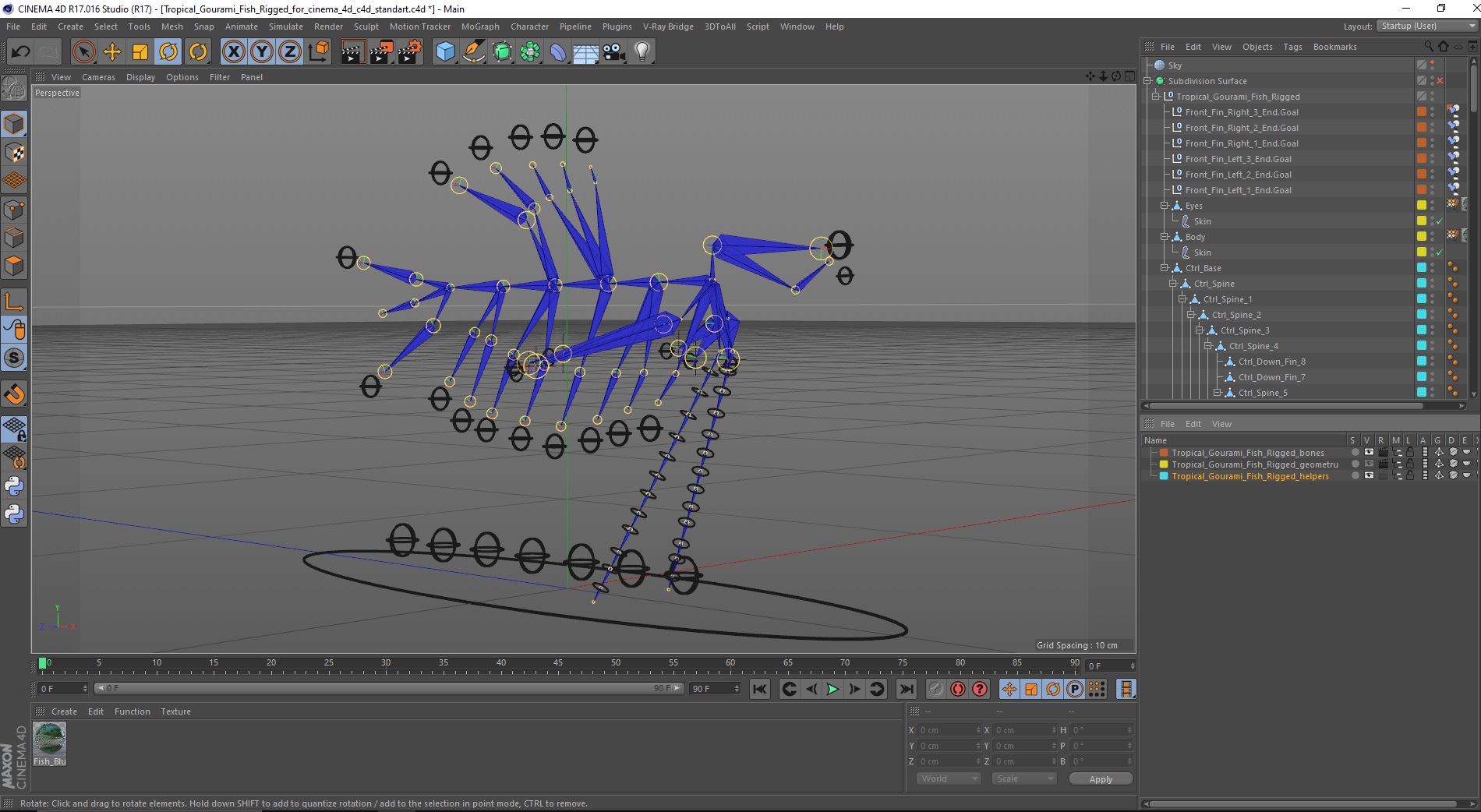
Task: Record active objects keyframe
Action: point(935,689)
